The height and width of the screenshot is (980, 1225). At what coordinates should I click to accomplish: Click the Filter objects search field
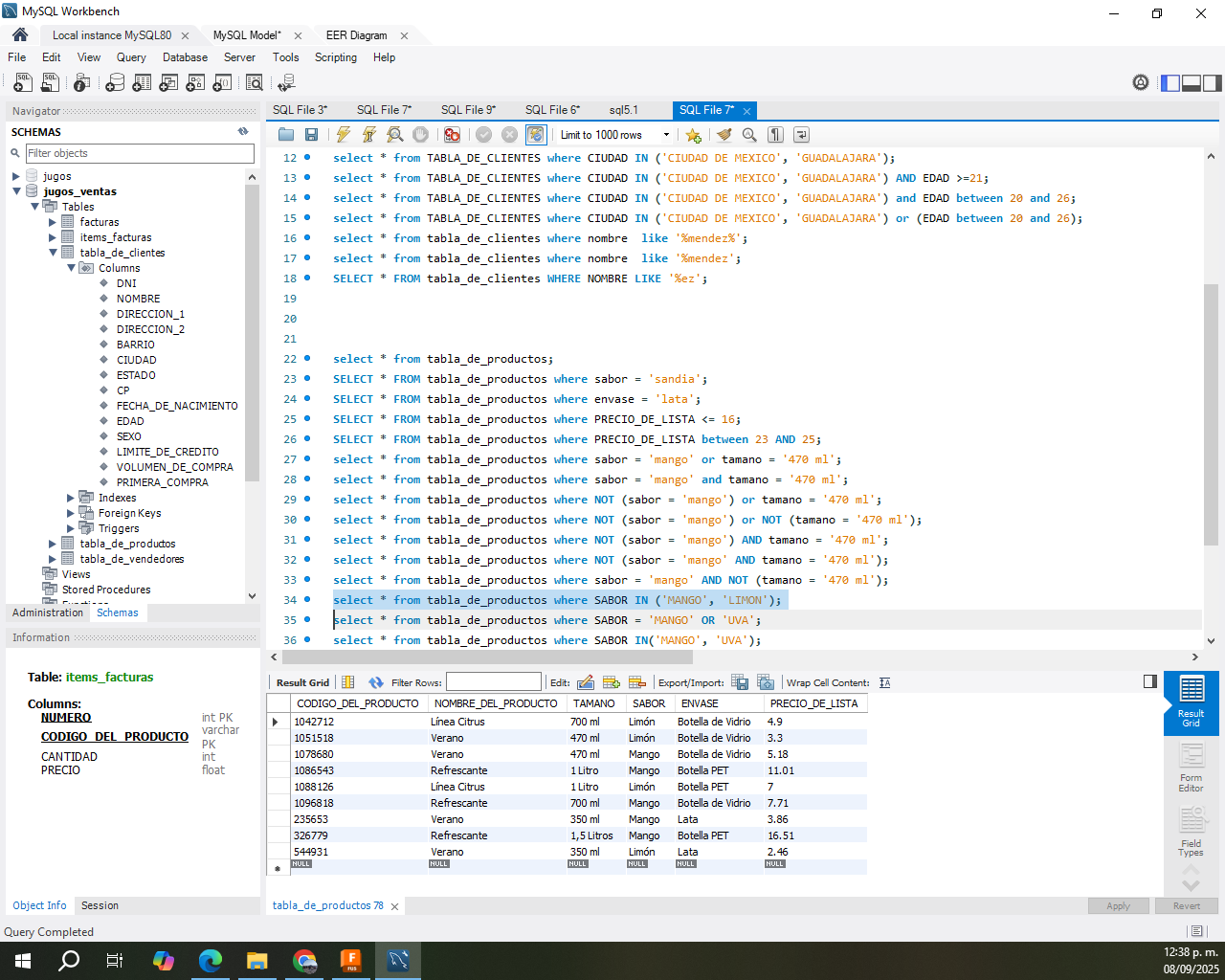[140, 153]
